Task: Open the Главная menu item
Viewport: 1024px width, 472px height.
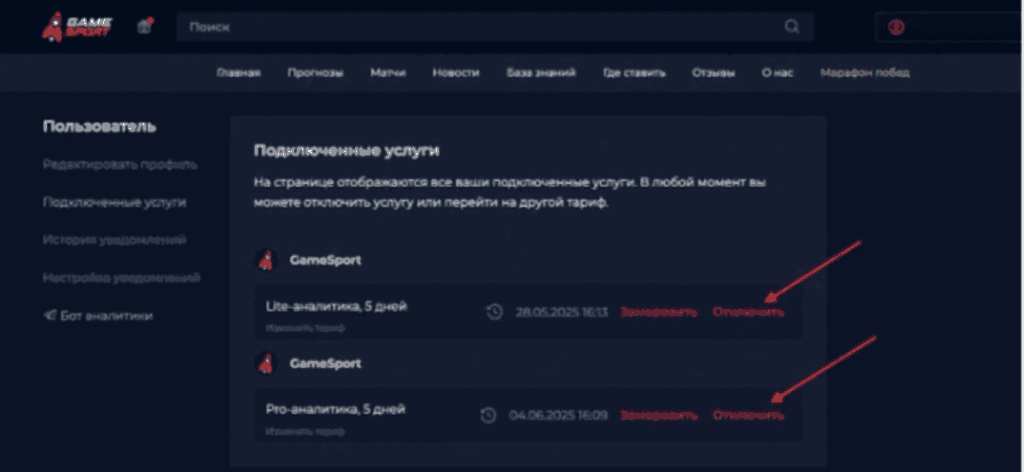Action: [x=238, y=72]
